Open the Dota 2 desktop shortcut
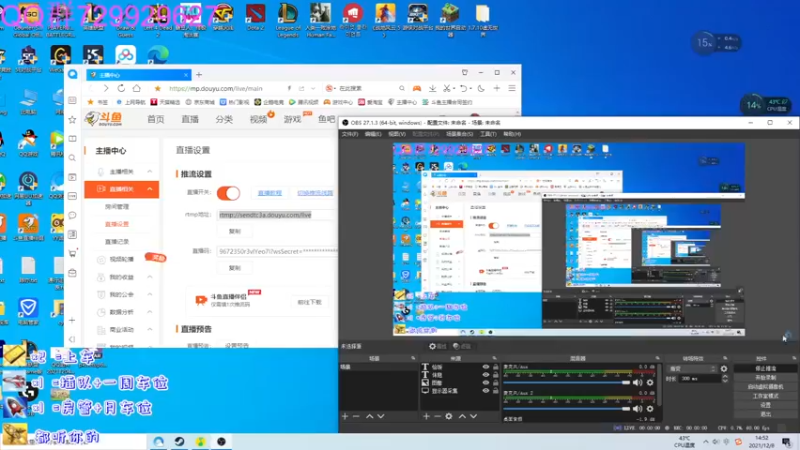The image size is (800, 450). click(x=255, y=17)
